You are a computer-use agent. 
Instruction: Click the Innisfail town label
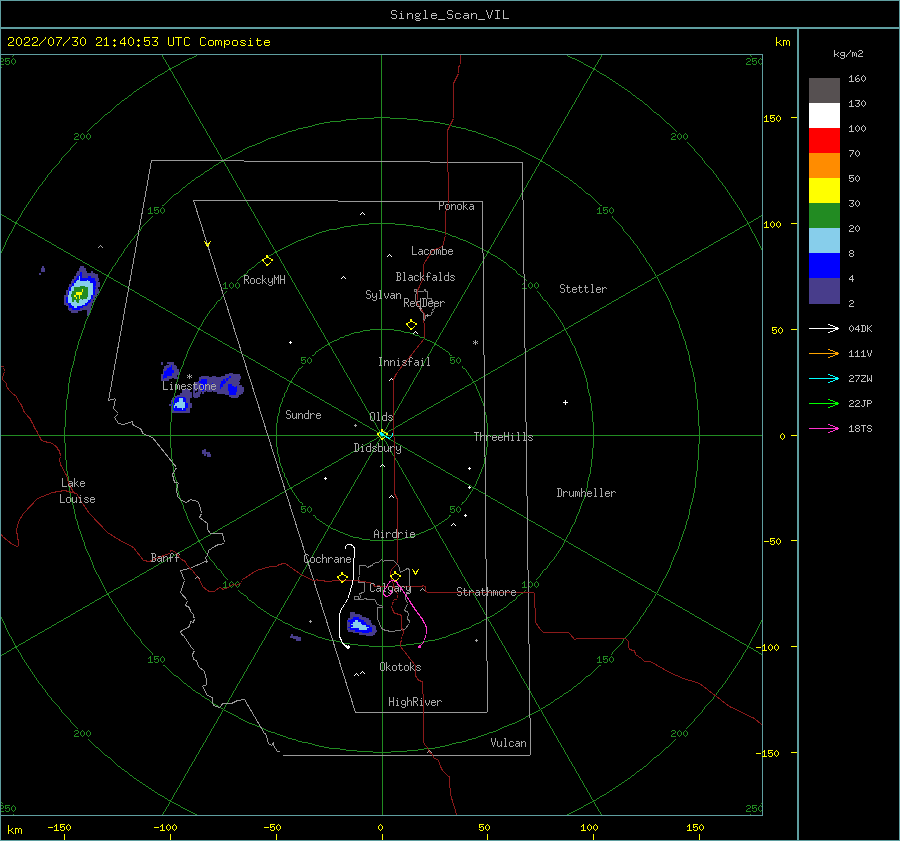tap(404, 362)
